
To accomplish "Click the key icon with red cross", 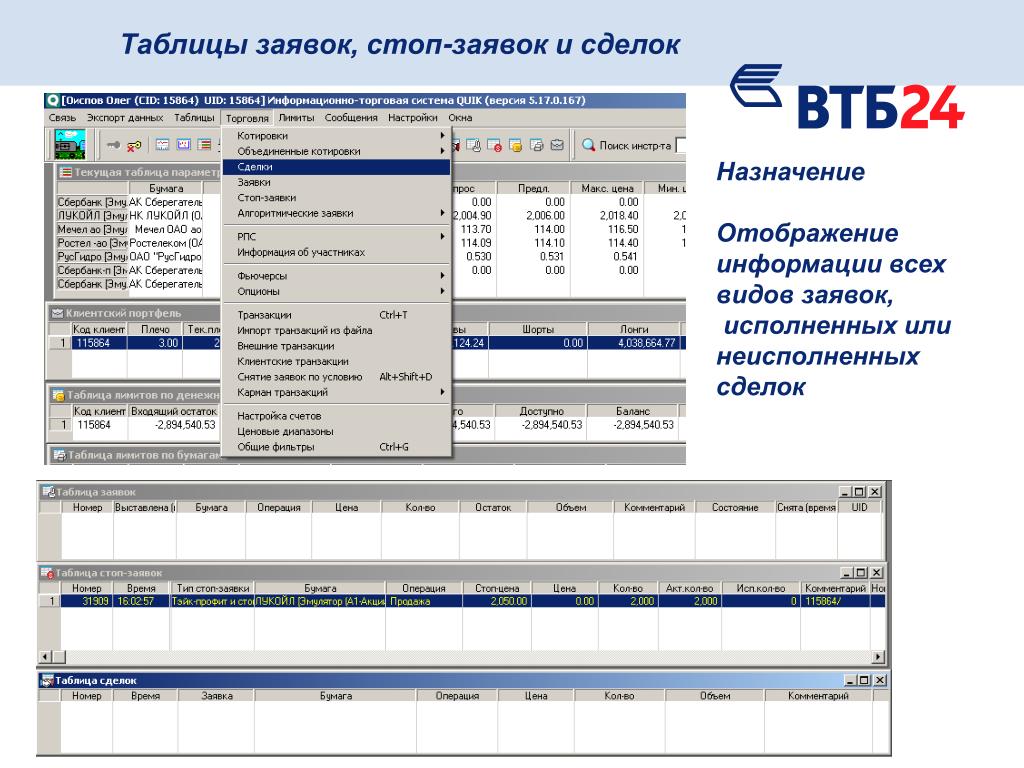I will [134, 146].
